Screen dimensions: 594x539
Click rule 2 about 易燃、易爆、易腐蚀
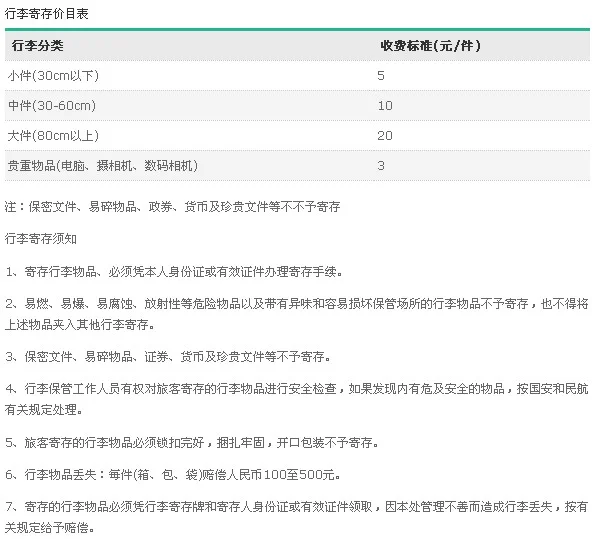(297, 303)
